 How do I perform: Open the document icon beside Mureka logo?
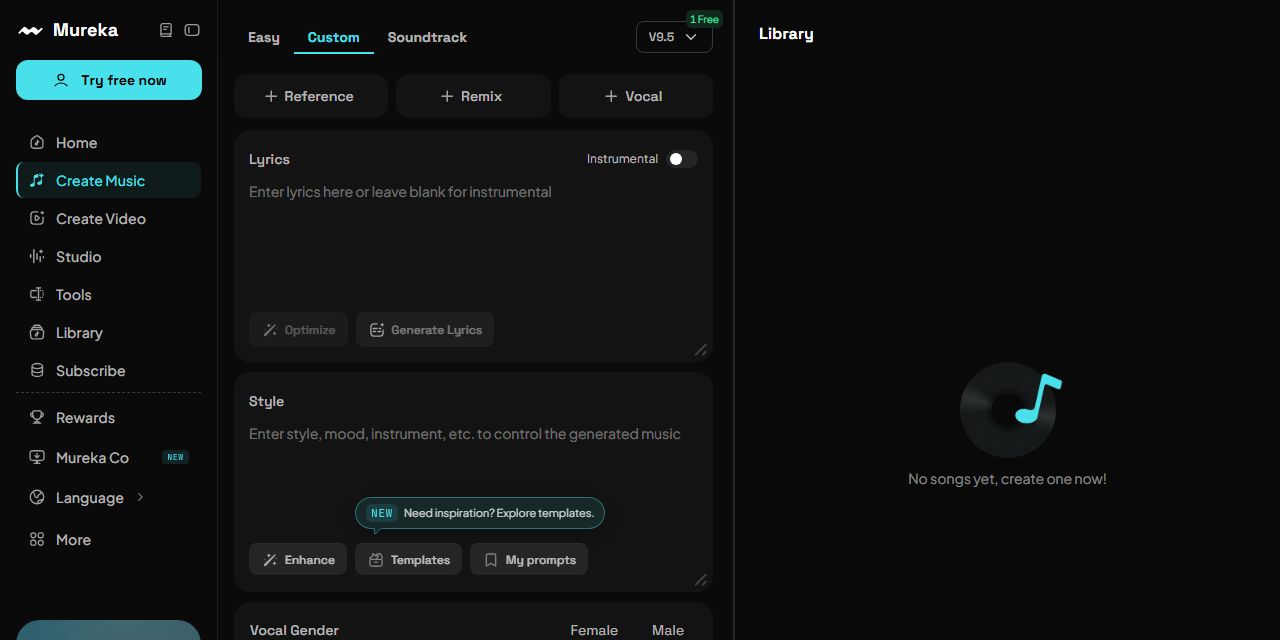click(x=166, y=30)
